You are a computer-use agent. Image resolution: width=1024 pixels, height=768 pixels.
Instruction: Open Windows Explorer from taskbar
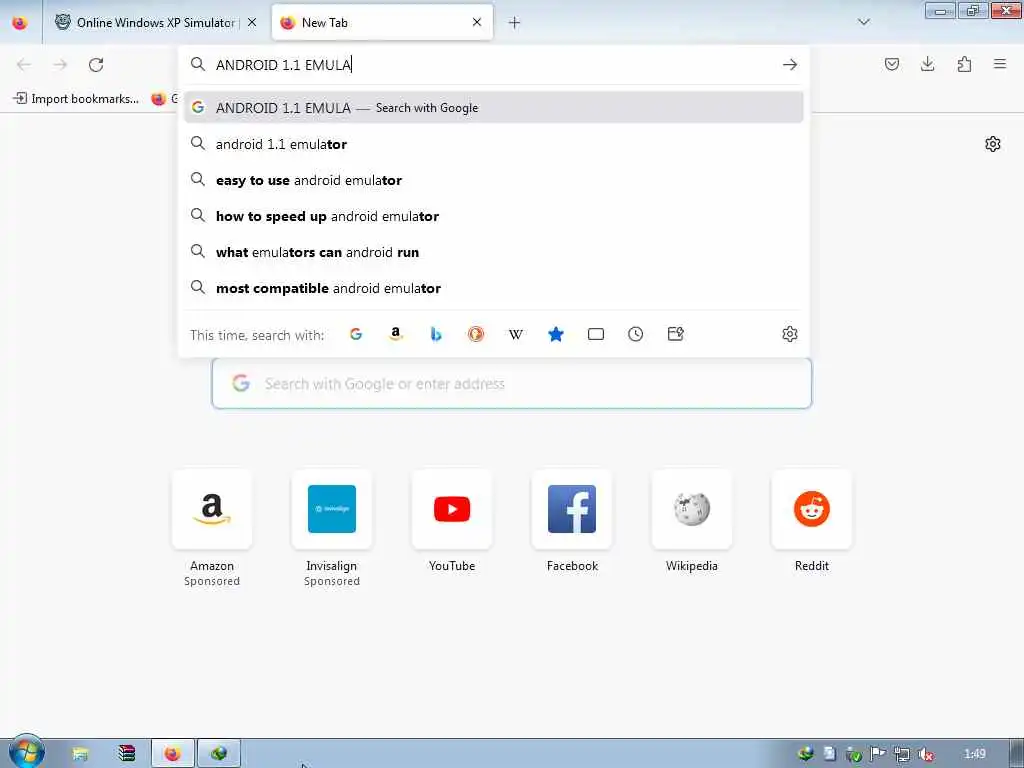tap(80, 754)
